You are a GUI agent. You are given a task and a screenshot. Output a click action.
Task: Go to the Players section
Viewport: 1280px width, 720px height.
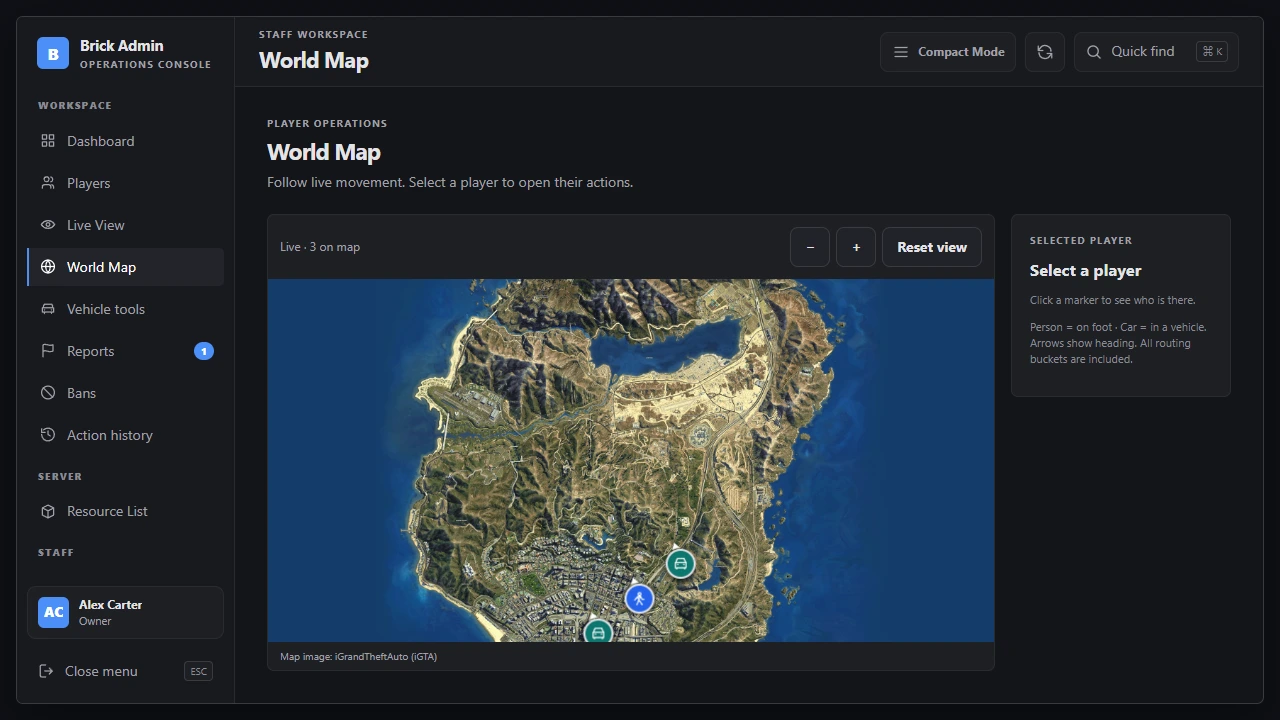126,183
